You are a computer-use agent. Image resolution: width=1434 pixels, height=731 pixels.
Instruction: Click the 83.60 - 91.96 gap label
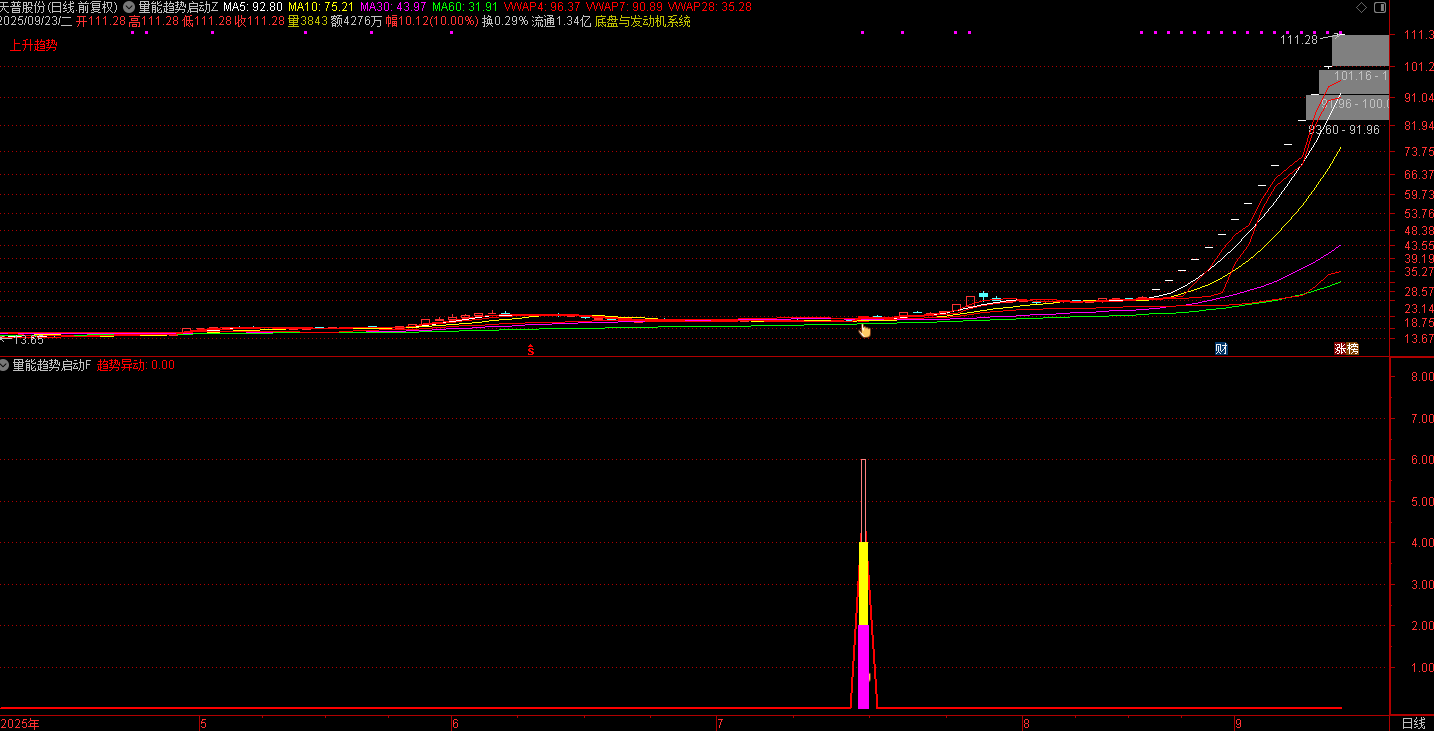pos(1344,130)
